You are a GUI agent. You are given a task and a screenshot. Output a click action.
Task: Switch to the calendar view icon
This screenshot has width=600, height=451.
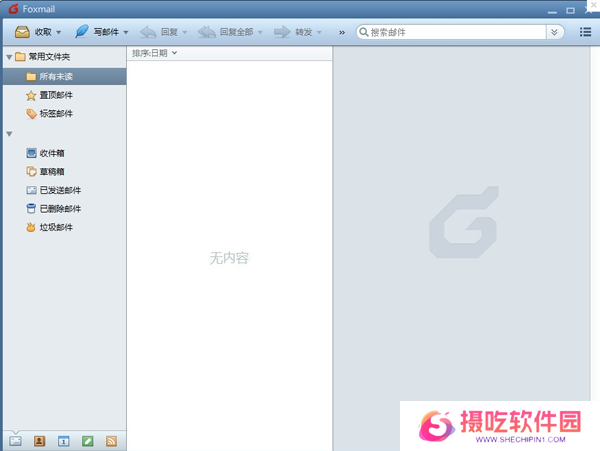[x=64, y=441]
